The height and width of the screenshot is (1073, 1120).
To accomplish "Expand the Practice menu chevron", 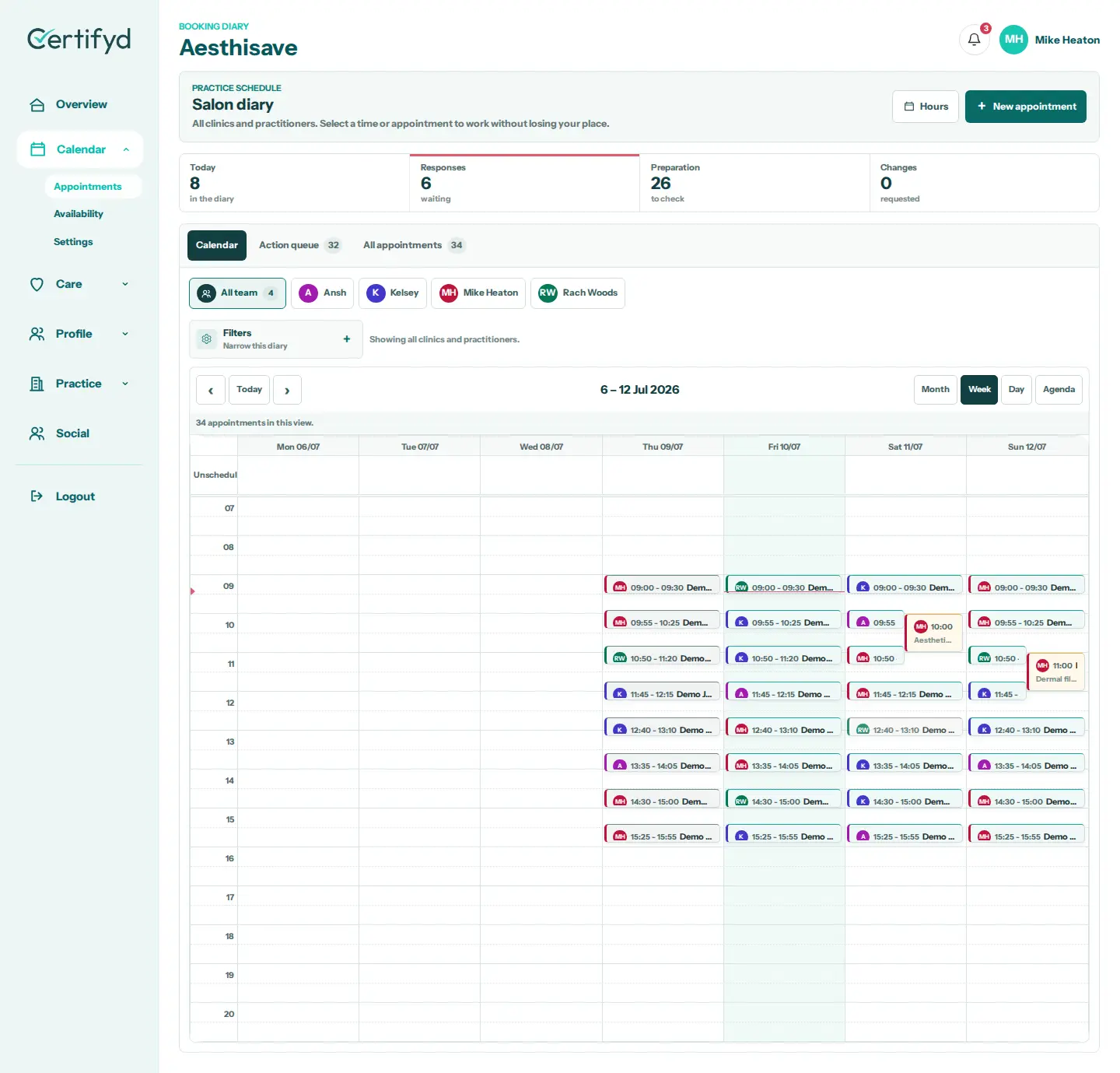I will [x=125, y=384].
